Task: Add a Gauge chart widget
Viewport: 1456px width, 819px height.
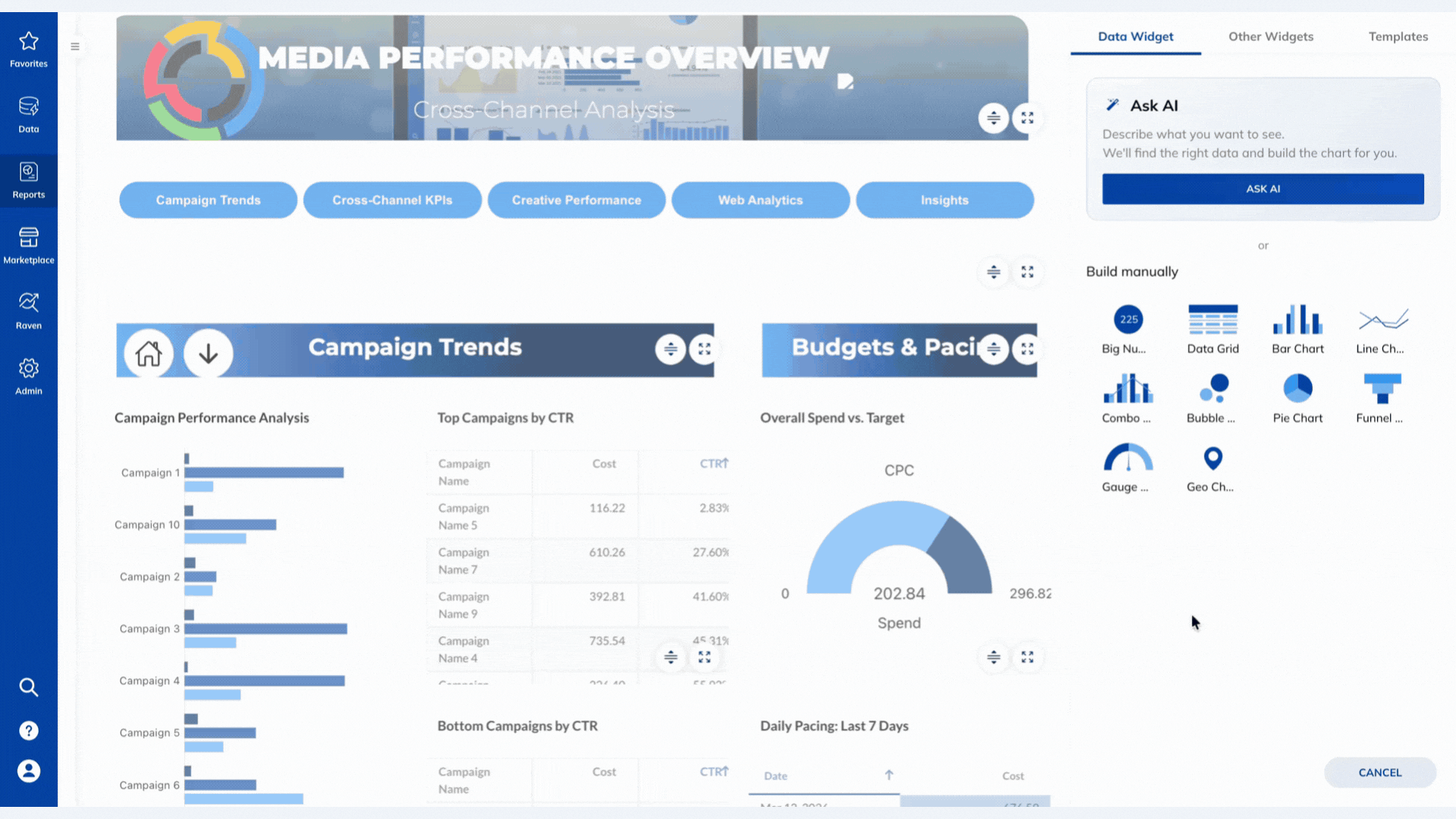Action: [x=1128, y=458]
